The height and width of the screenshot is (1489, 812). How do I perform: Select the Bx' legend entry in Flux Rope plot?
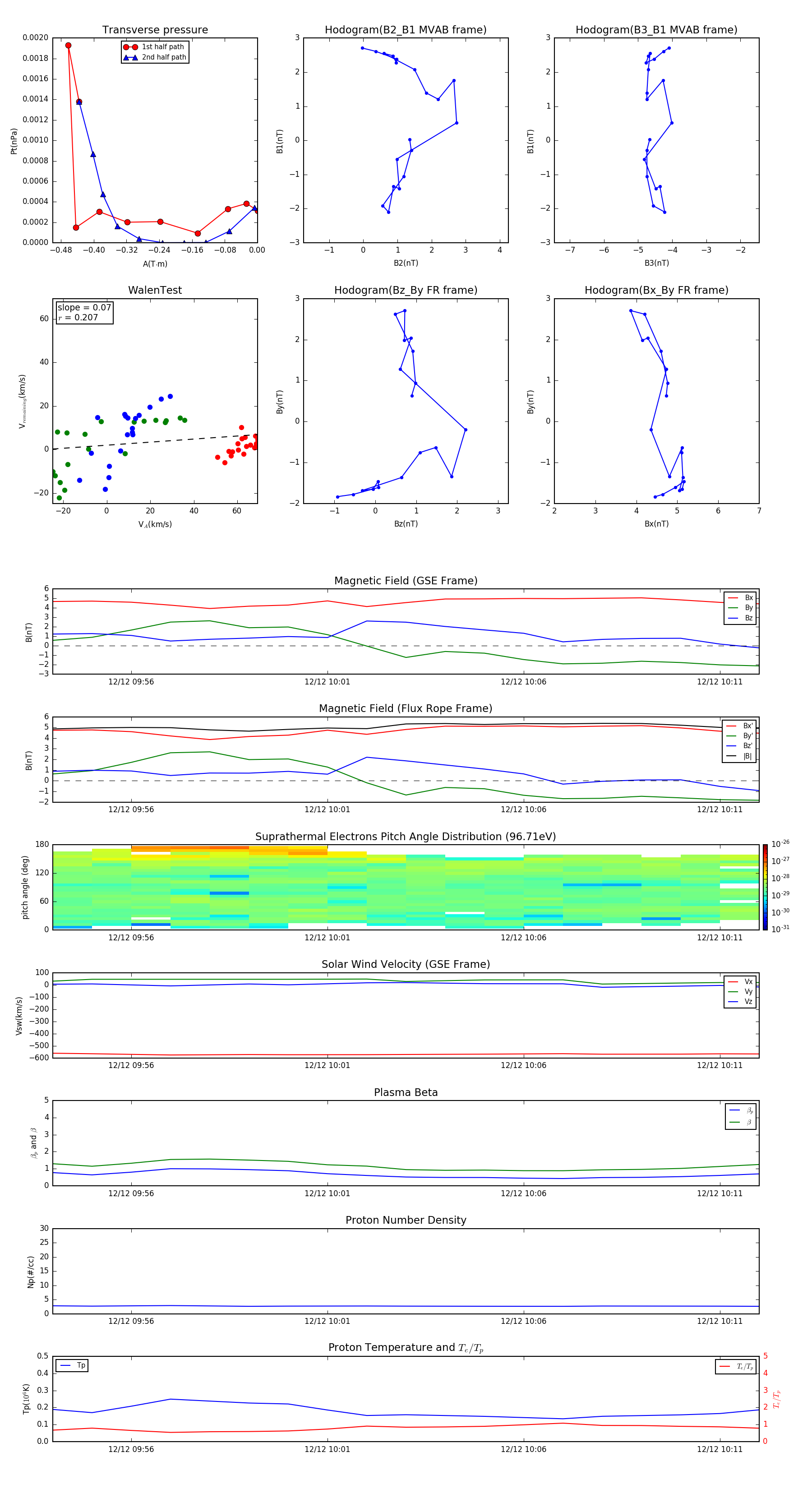(x=740, y=726)
